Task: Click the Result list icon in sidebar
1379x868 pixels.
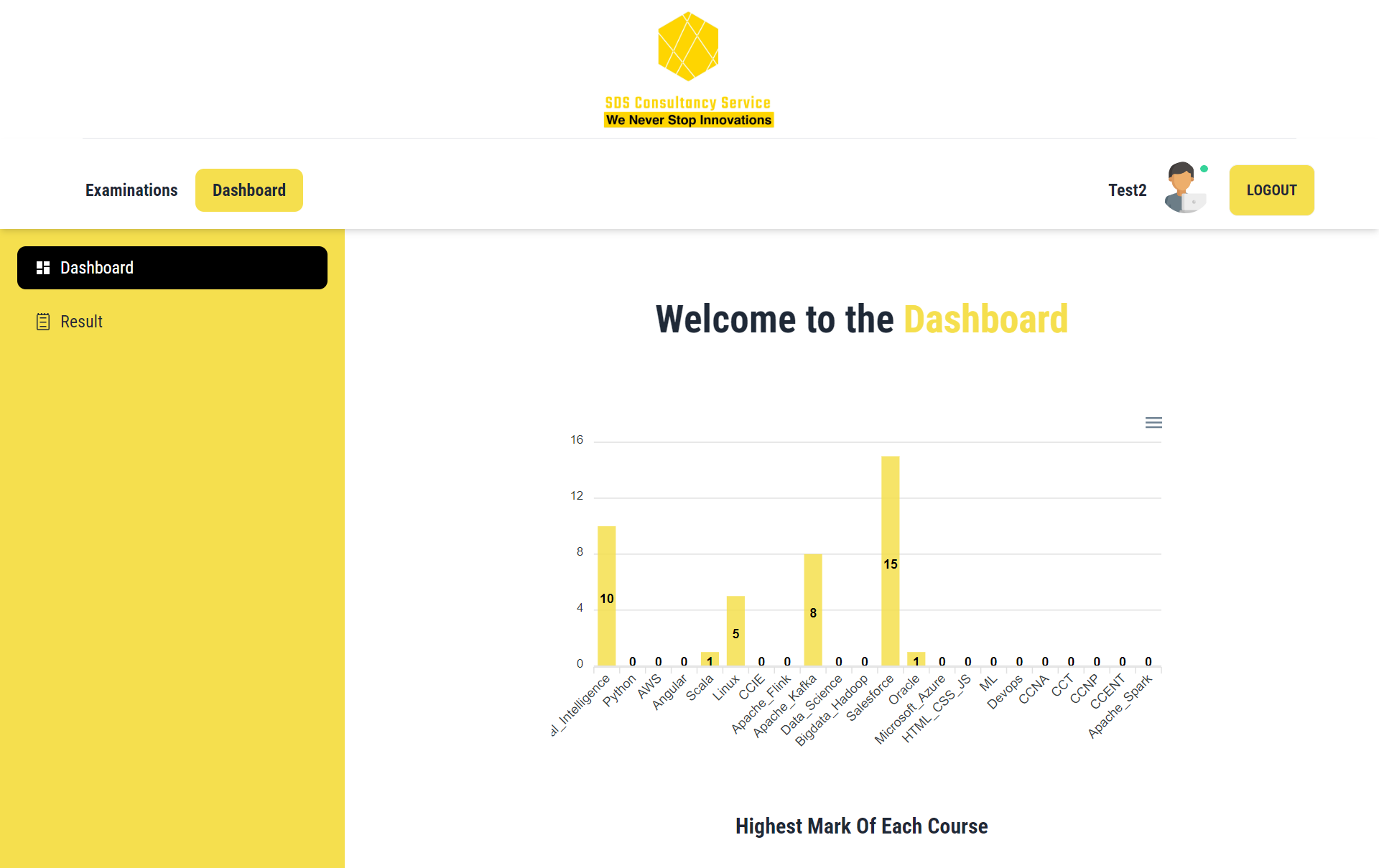Action: coord(43,321)
